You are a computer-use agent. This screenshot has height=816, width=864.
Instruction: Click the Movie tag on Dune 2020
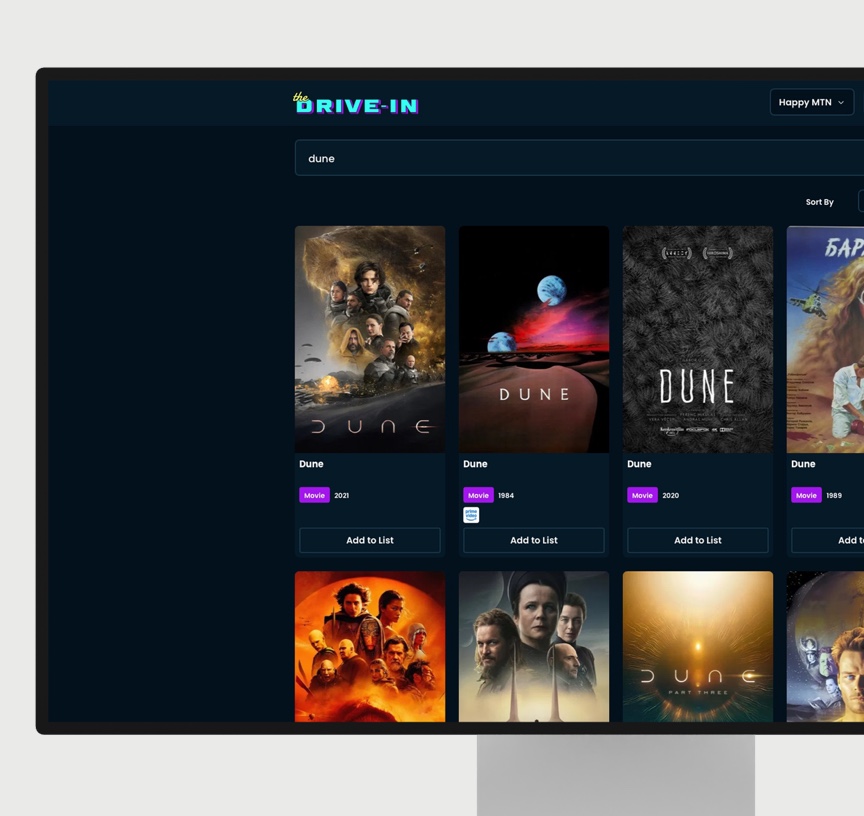pos(642,495)
